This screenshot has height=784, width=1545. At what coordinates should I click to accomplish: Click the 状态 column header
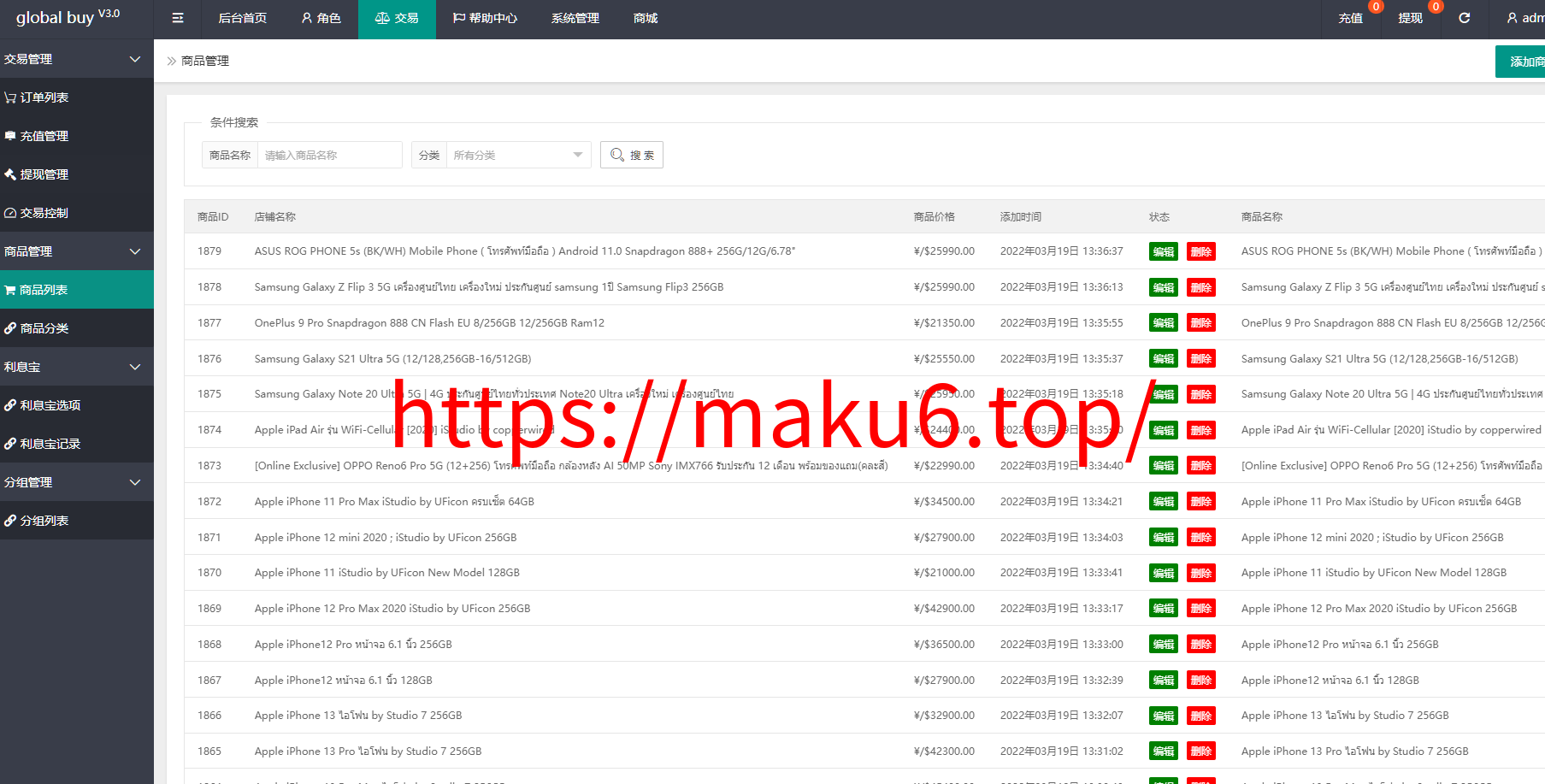coord(1159,217)
